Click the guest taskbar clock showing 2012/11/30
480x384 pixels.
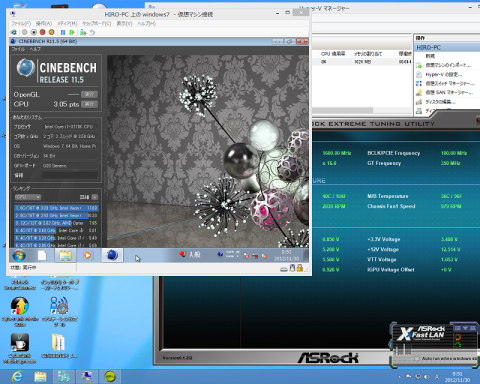coord(287,255)
